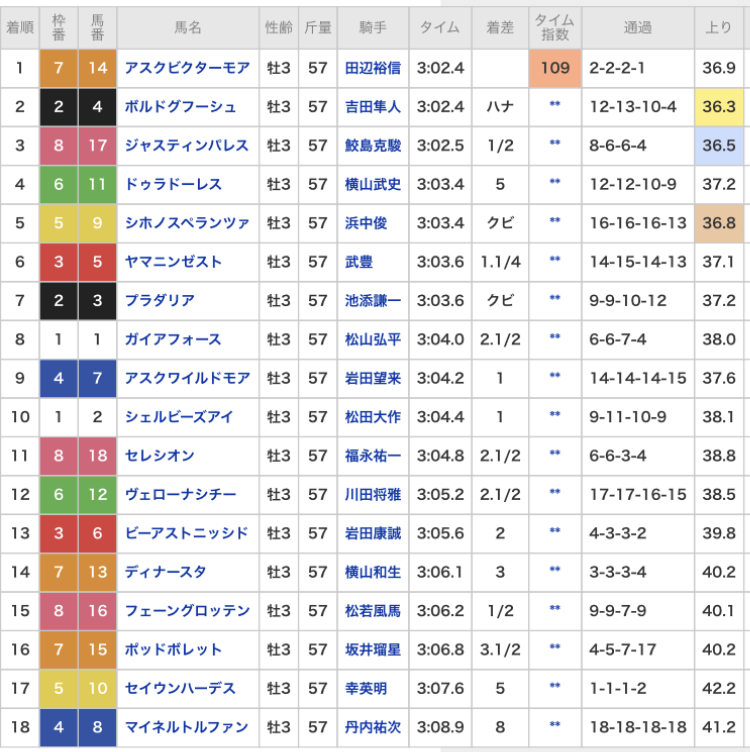The width and height of the screenshot is (750, 752).
Task: Click the blue highlighted 36.5 cell
Action: click(719, 146)
